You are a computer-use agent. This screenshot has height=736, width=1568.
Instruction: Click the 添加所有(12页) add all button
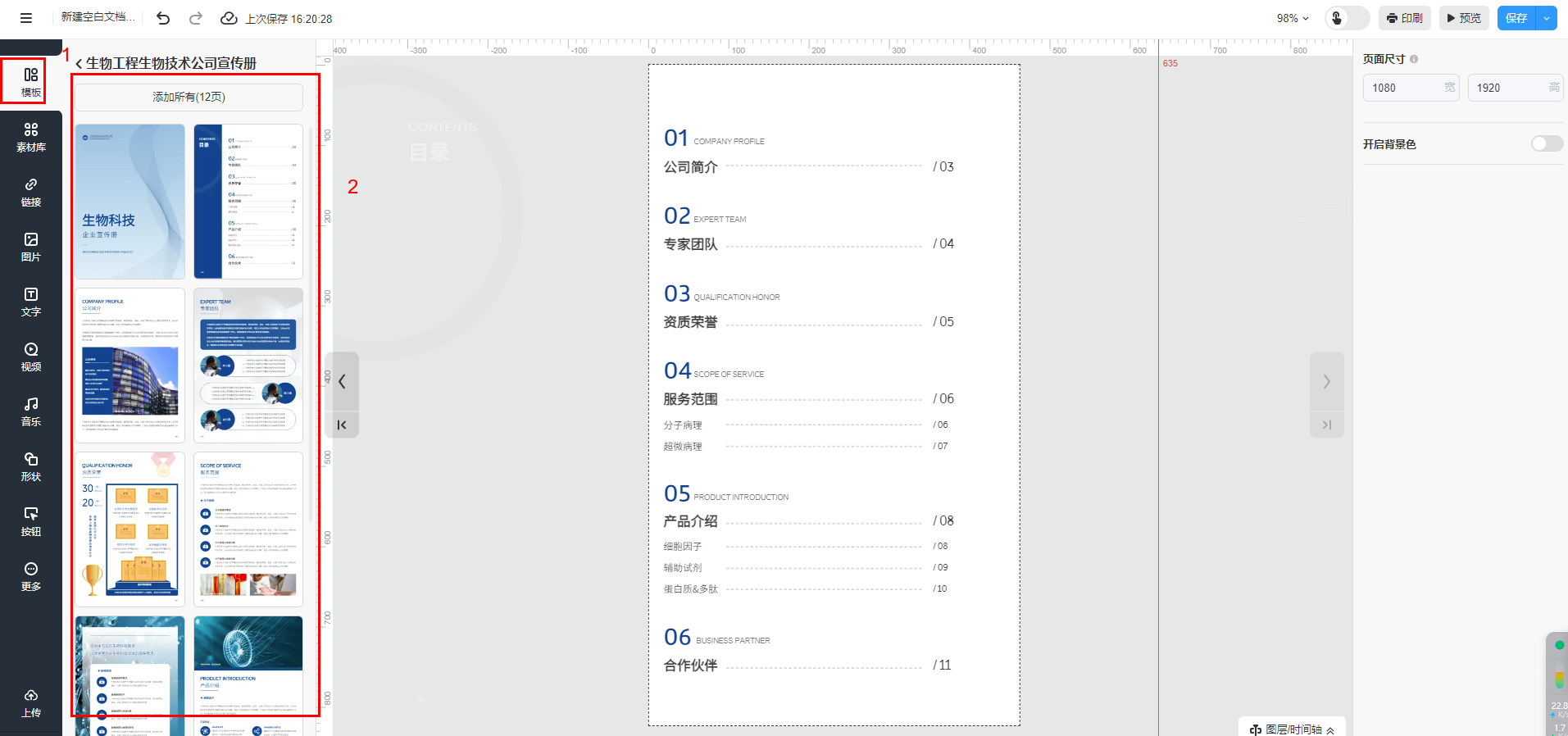point(189,97)
